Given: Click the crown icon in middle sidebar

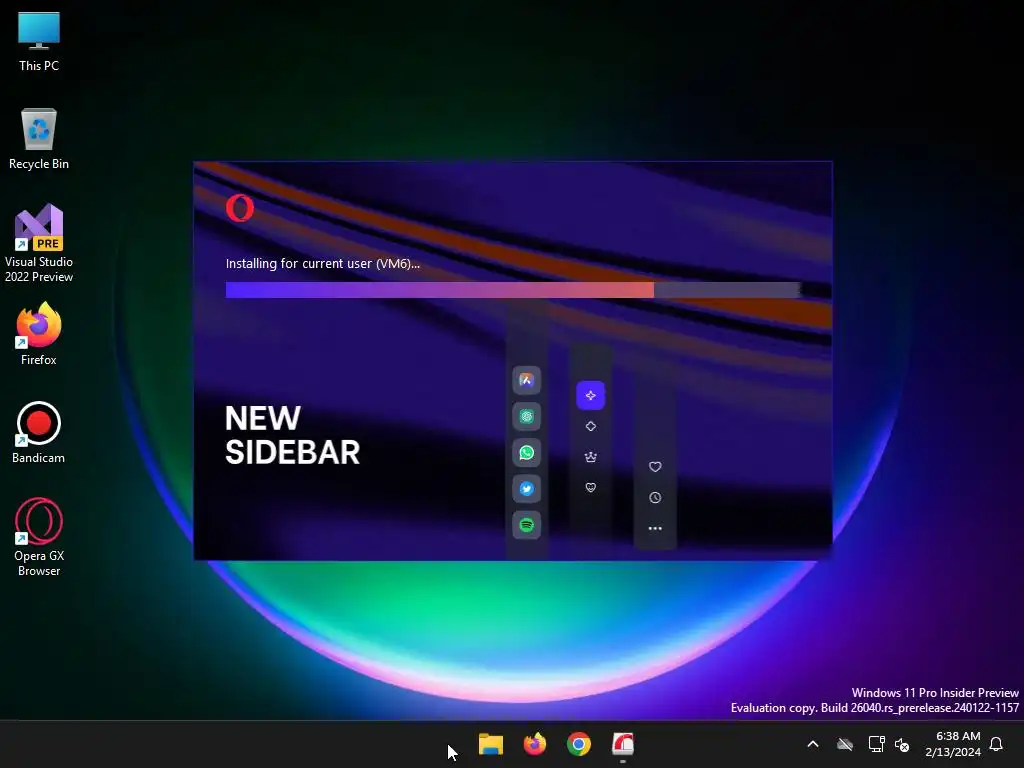Looking at the screenshot, I should pyautogui.click(x=590, y=456).
